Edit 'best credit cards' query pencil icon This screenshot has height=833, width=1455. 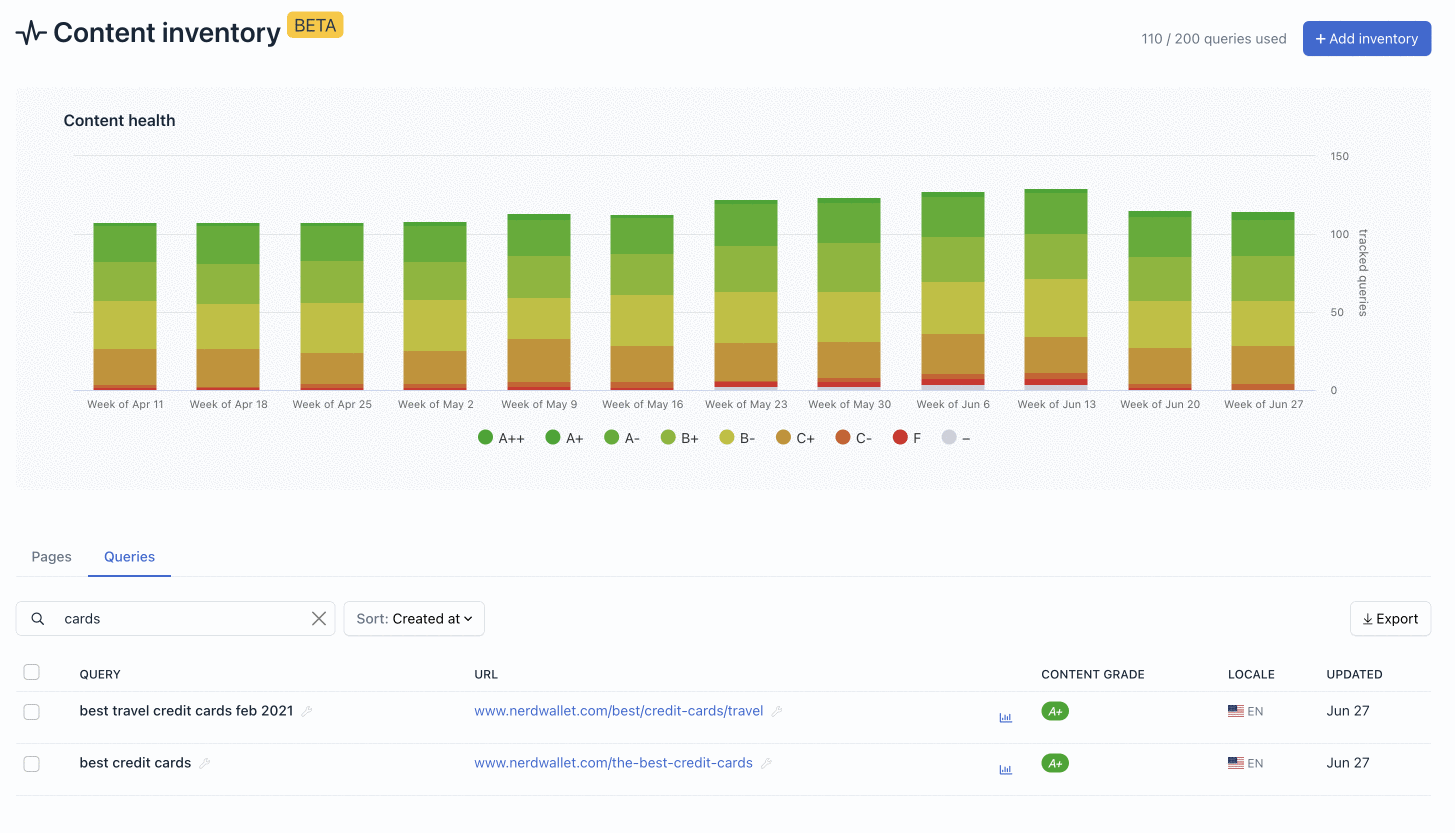205,763
